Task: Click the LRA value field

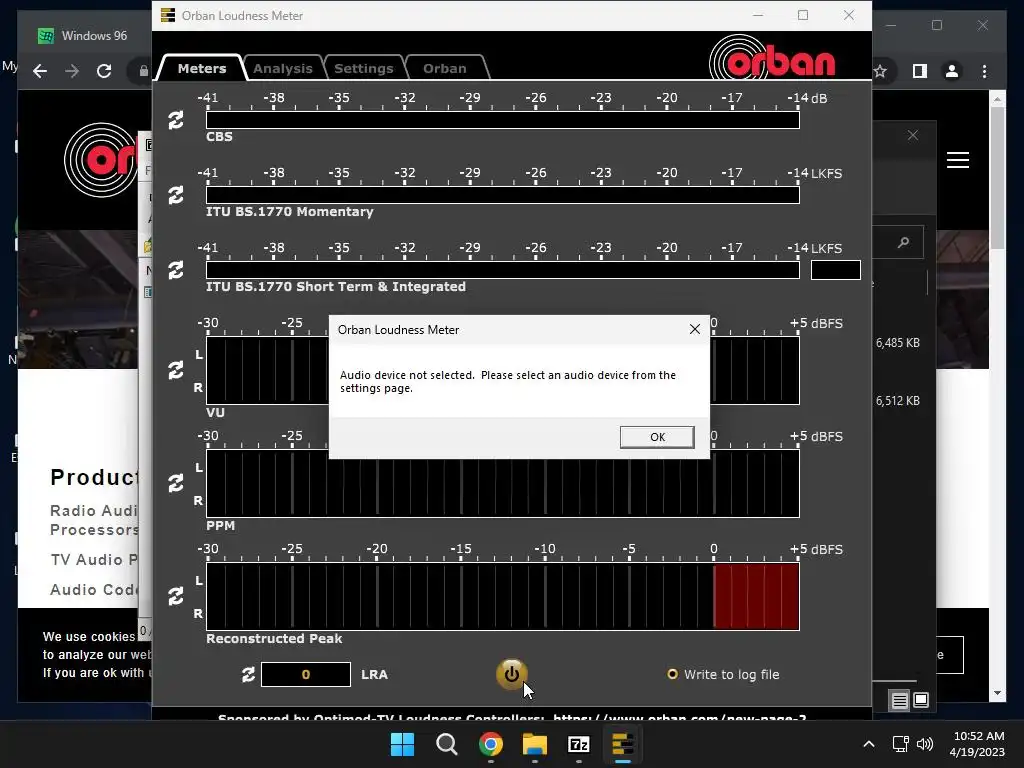Action: coord(306,675)
